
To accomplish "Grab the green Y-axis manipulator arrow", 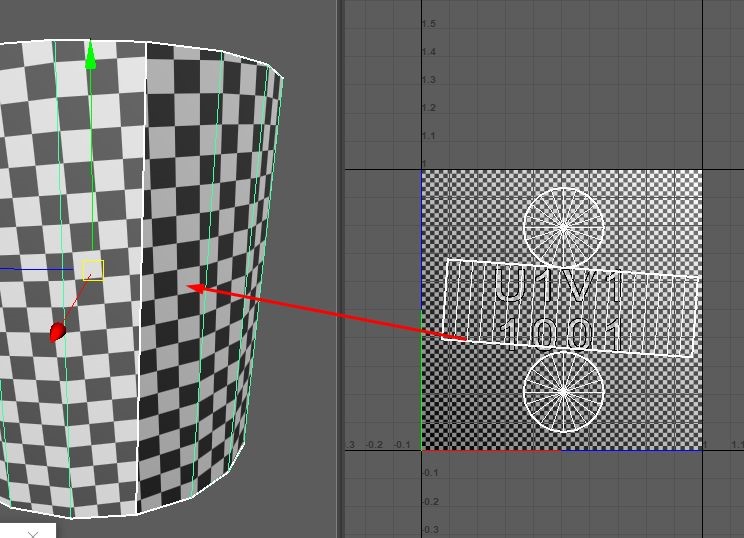I will coord(90,55).
